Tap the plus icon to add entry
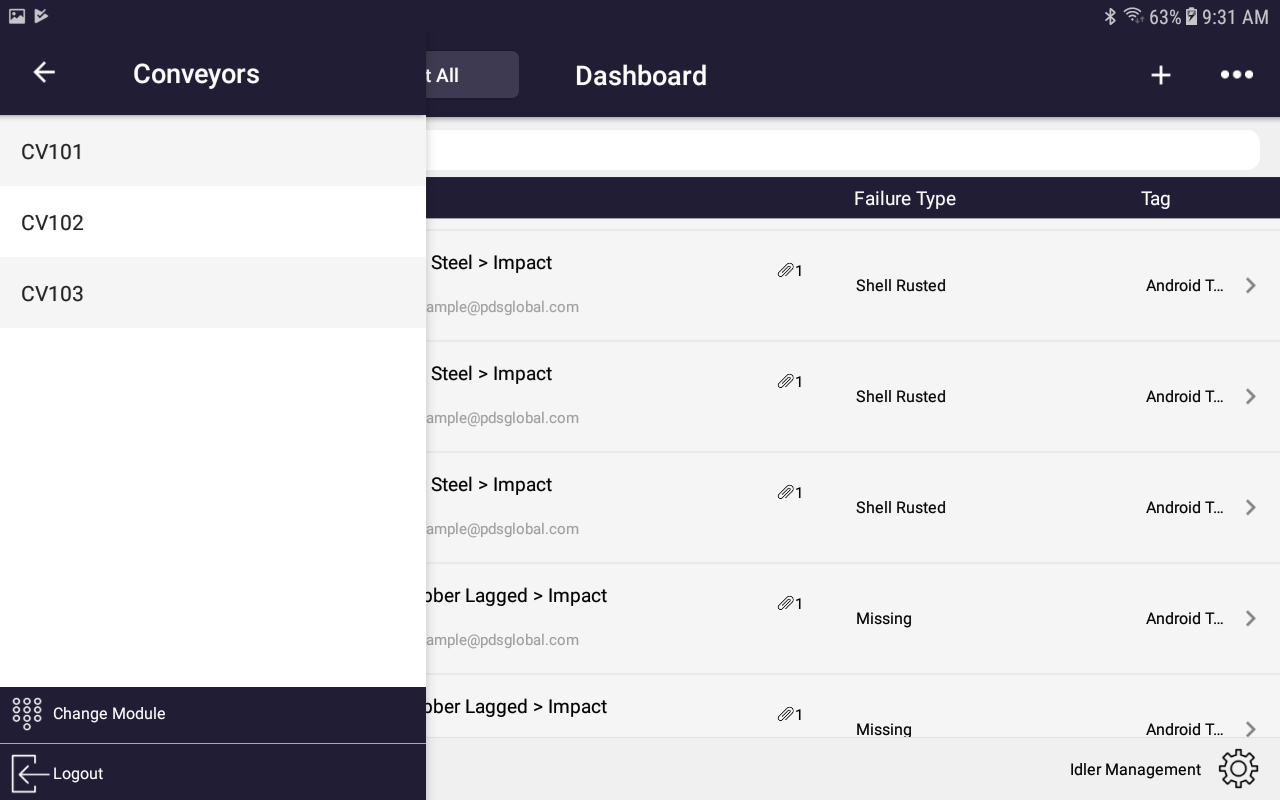Image resolution: width=1280 pixels, height=800 pixels. tap(1160, 75)
